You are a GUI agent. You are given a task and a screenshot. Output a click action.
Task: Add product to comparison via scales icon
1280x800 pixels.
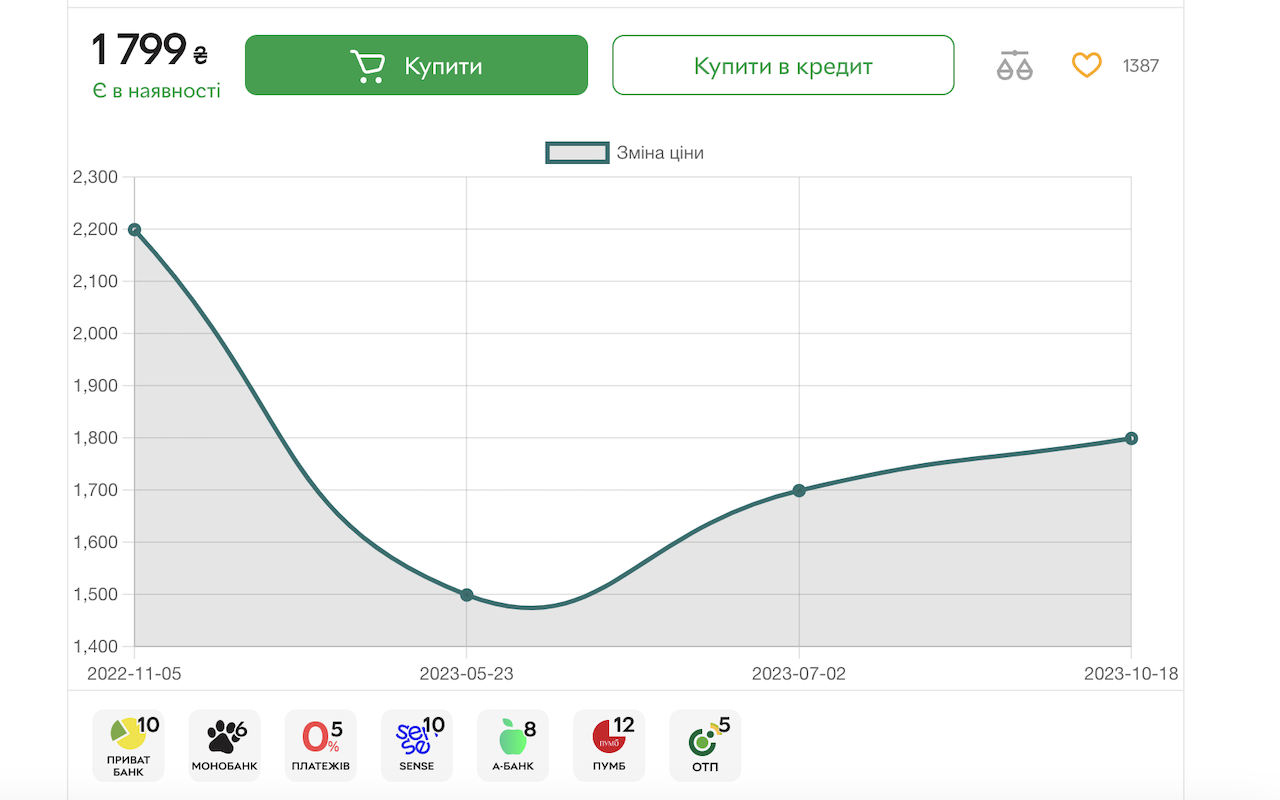point(1014,65)
